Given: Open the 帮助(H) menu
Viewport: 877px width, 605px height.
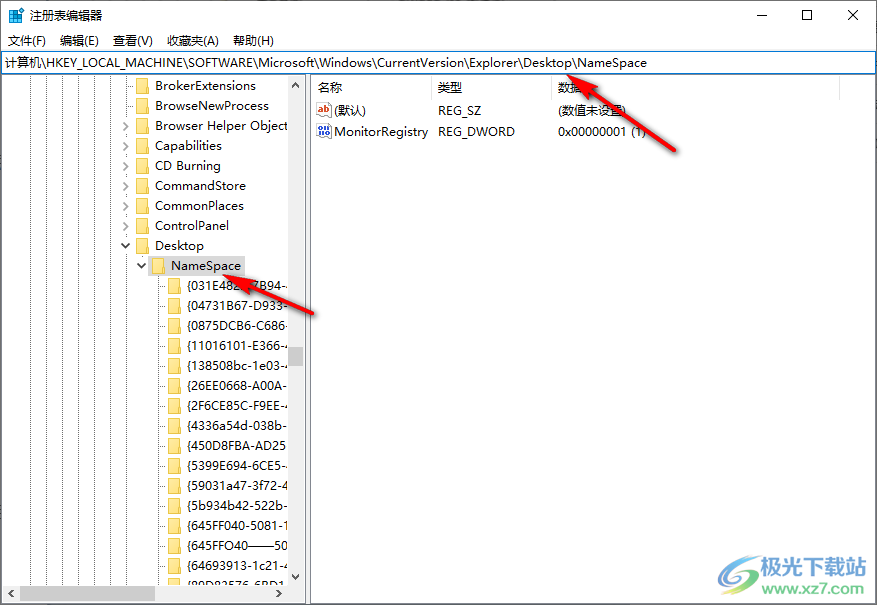Looking at the screenshot, I should (x=253, y=41).
